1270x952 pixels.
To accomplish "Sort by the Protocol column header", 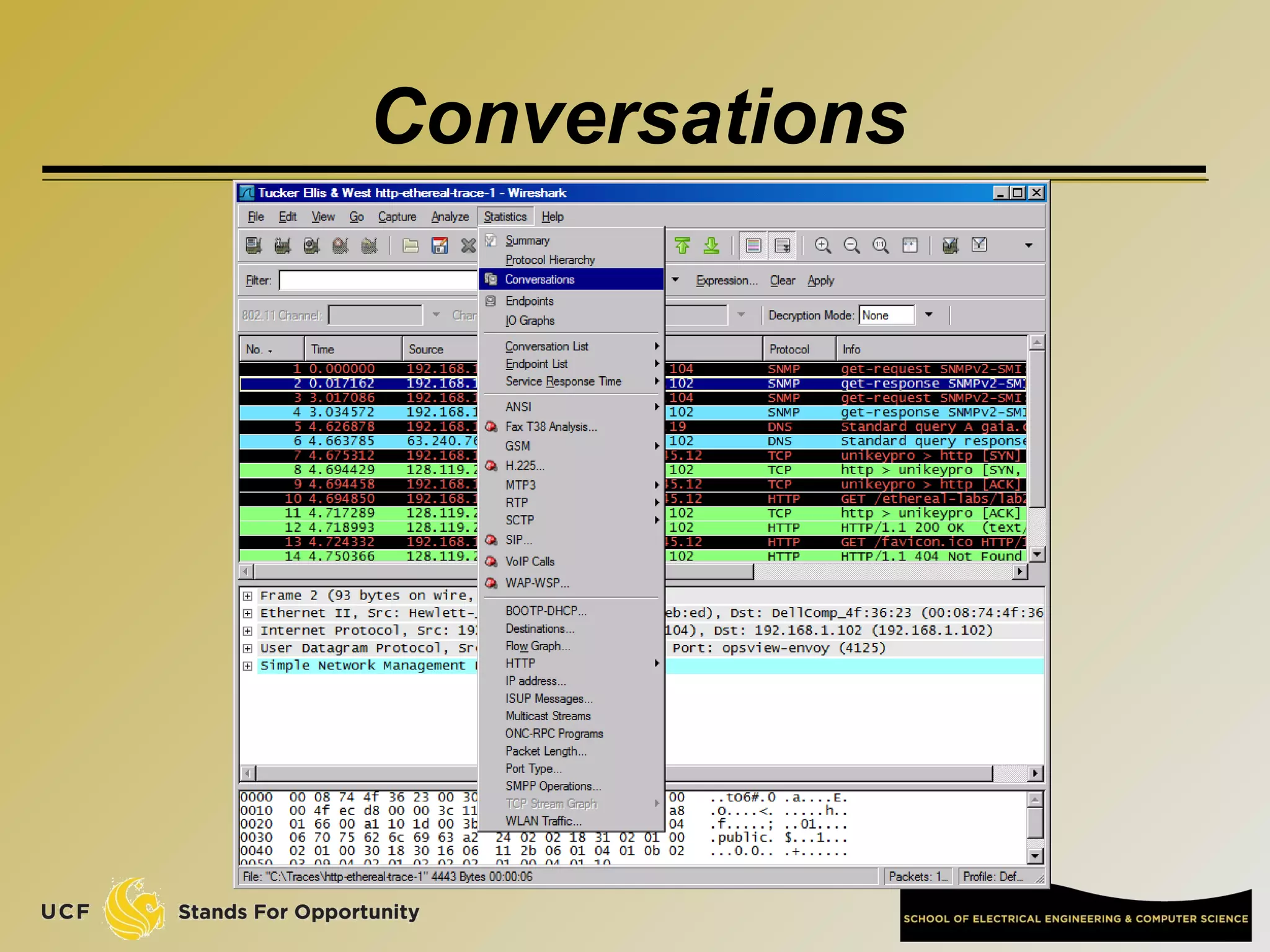I will (799, 350).
